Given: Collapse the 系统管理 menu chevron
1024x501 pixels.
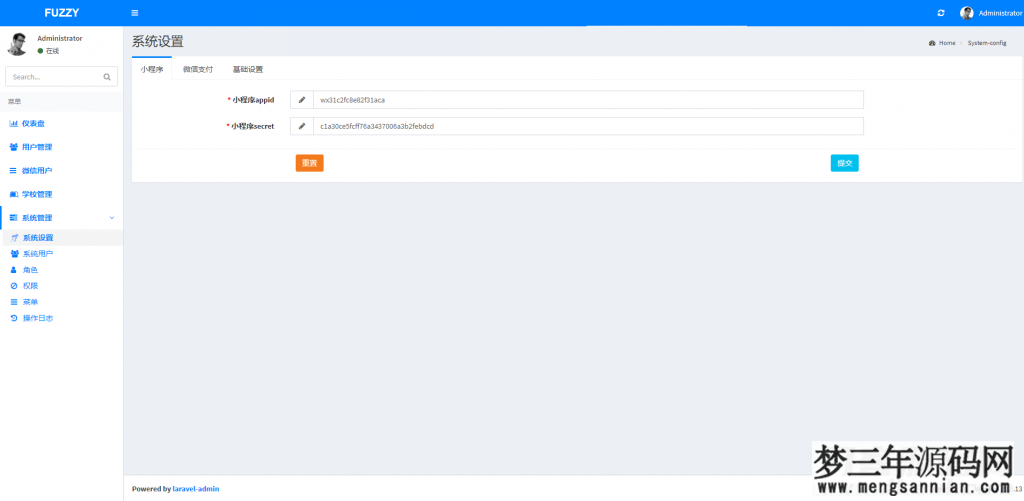Looking at the screenshot, I should (111, 218).
